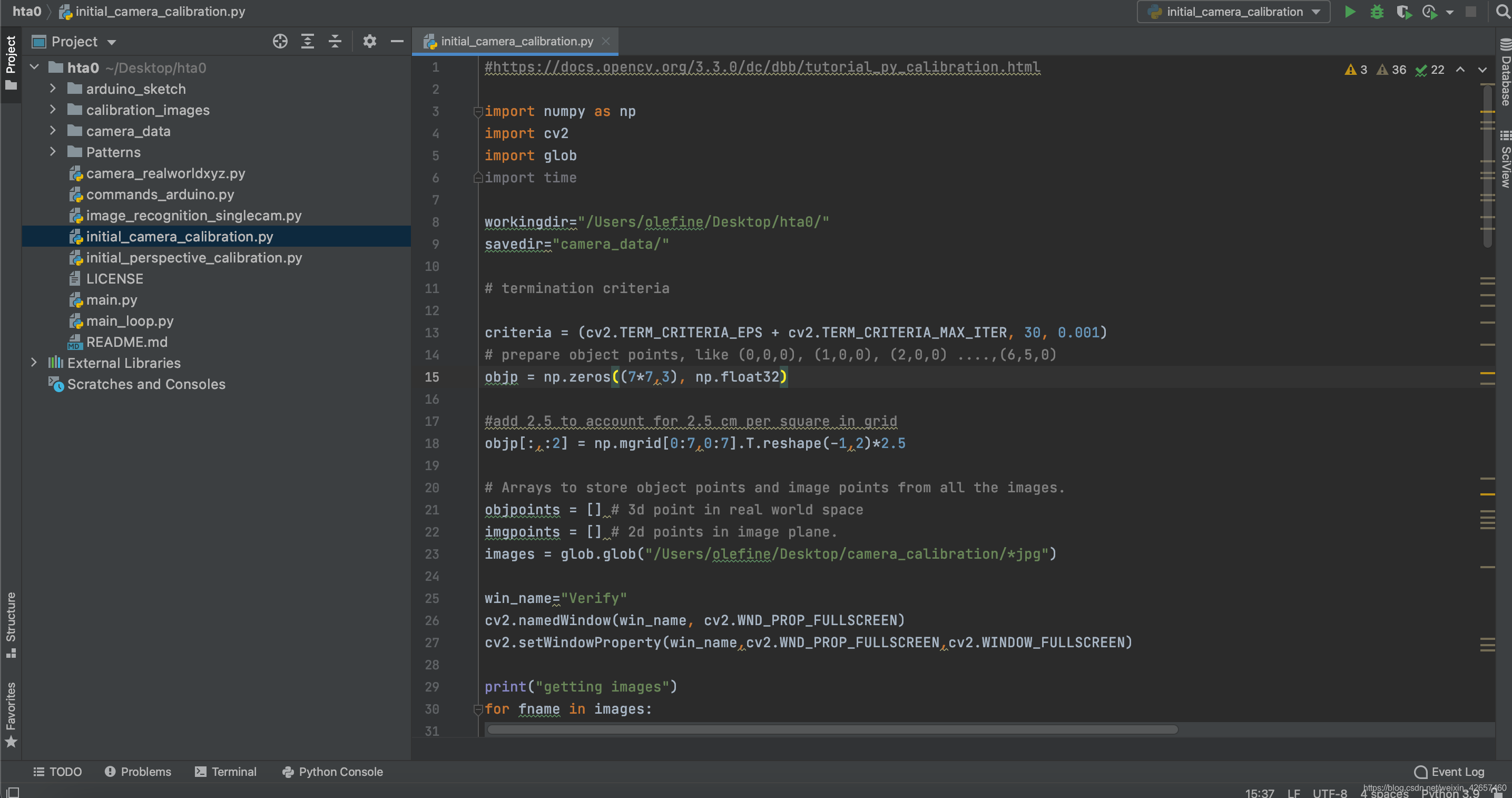Click the OpenCV docs URL comment
Image resolution: width=1512 pixels, height=798 pixels.
pos(762,67)
